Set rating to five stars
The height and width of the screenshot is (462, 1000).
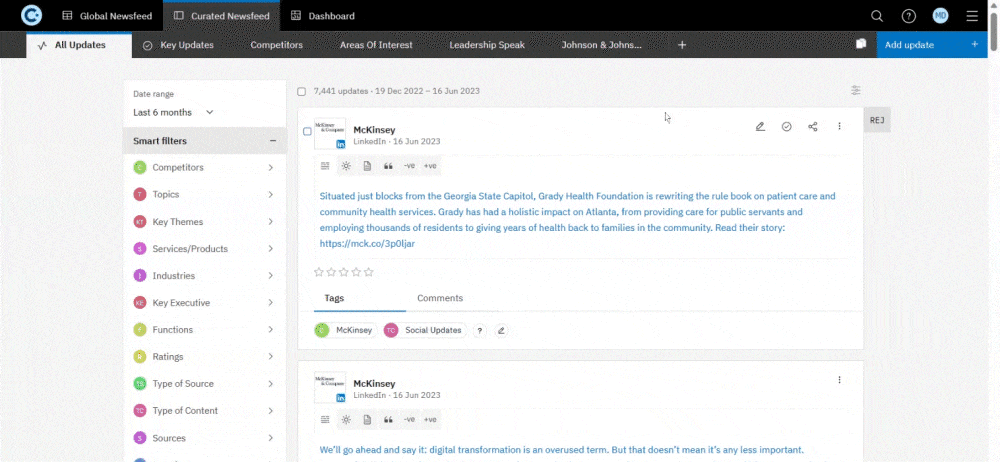point(369,272)
